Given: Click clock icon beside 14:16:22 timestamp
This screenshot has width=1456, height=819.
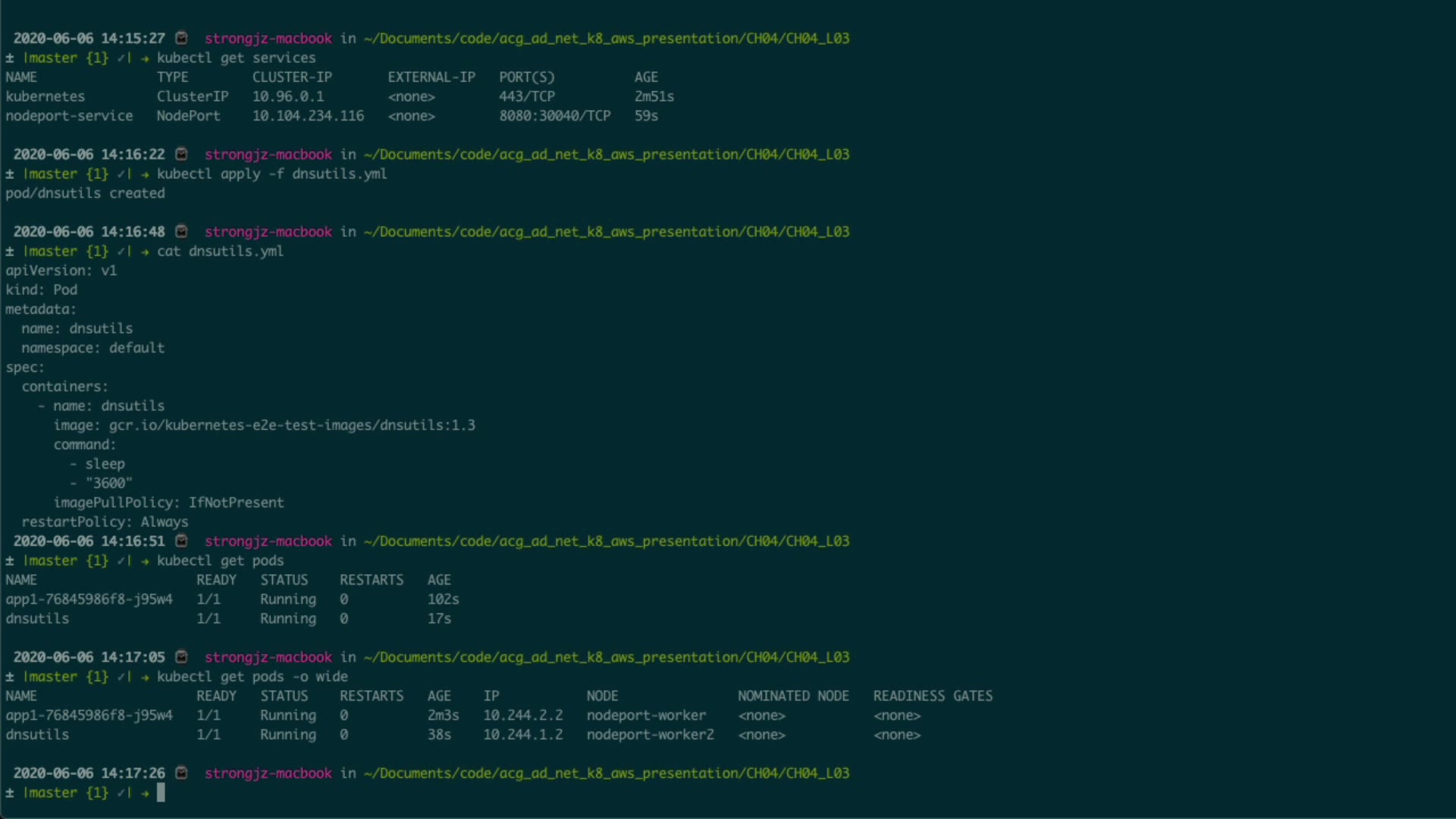Looking at the screenshot, I should pos(181,154).
